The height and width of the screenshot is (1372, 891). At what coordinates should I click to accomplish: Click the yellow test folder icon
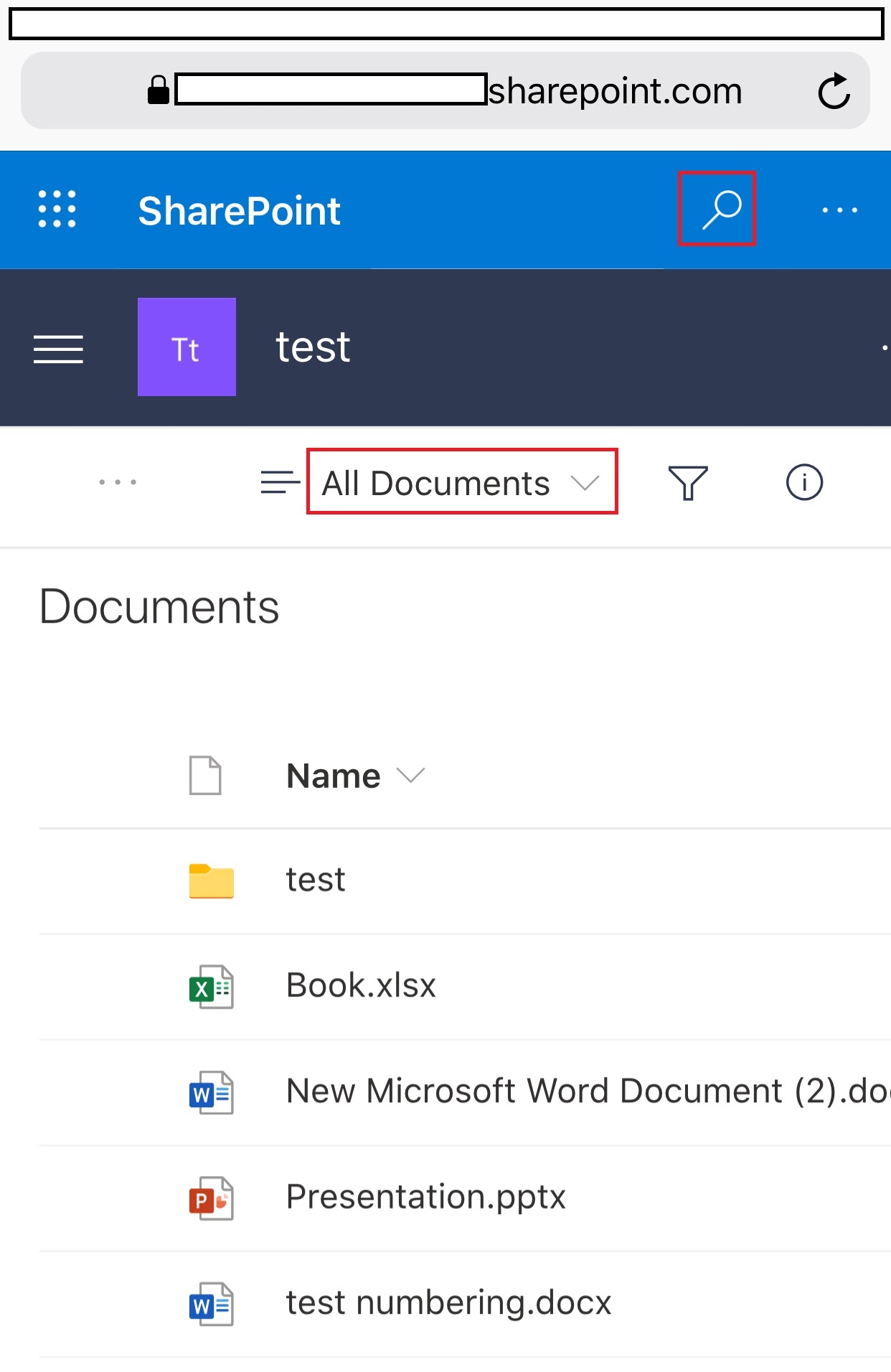coord(212,880)
